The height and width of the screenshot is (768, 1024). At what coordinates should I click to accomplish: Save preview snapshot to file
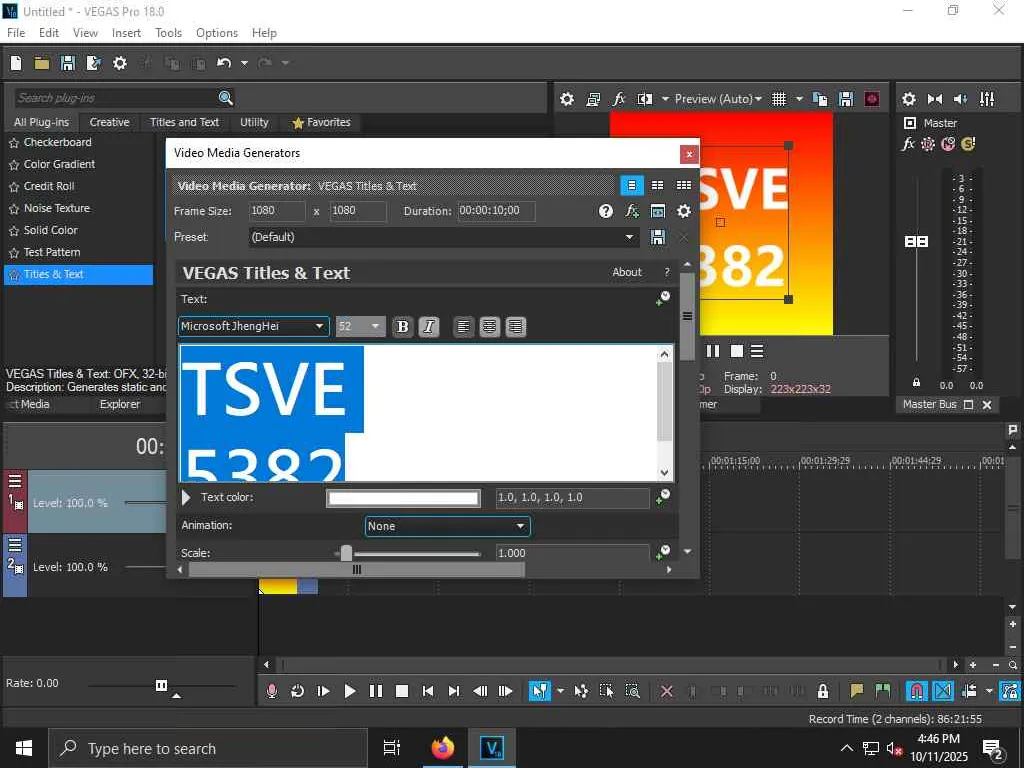click(x=846, y=99)
